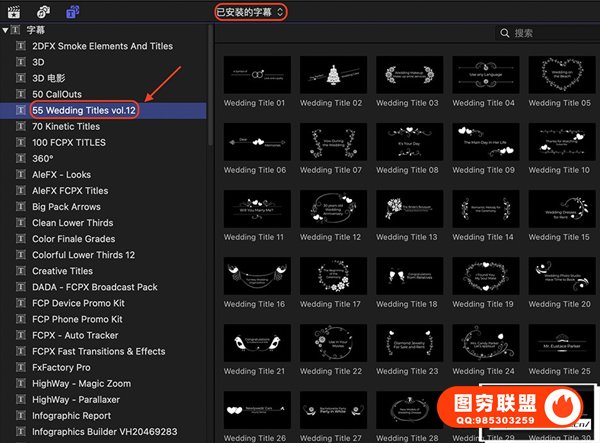The width and height of the screenshot is (600, 443).
Task: Select the Titles and Generators sidebar icon
Action: 73,12
